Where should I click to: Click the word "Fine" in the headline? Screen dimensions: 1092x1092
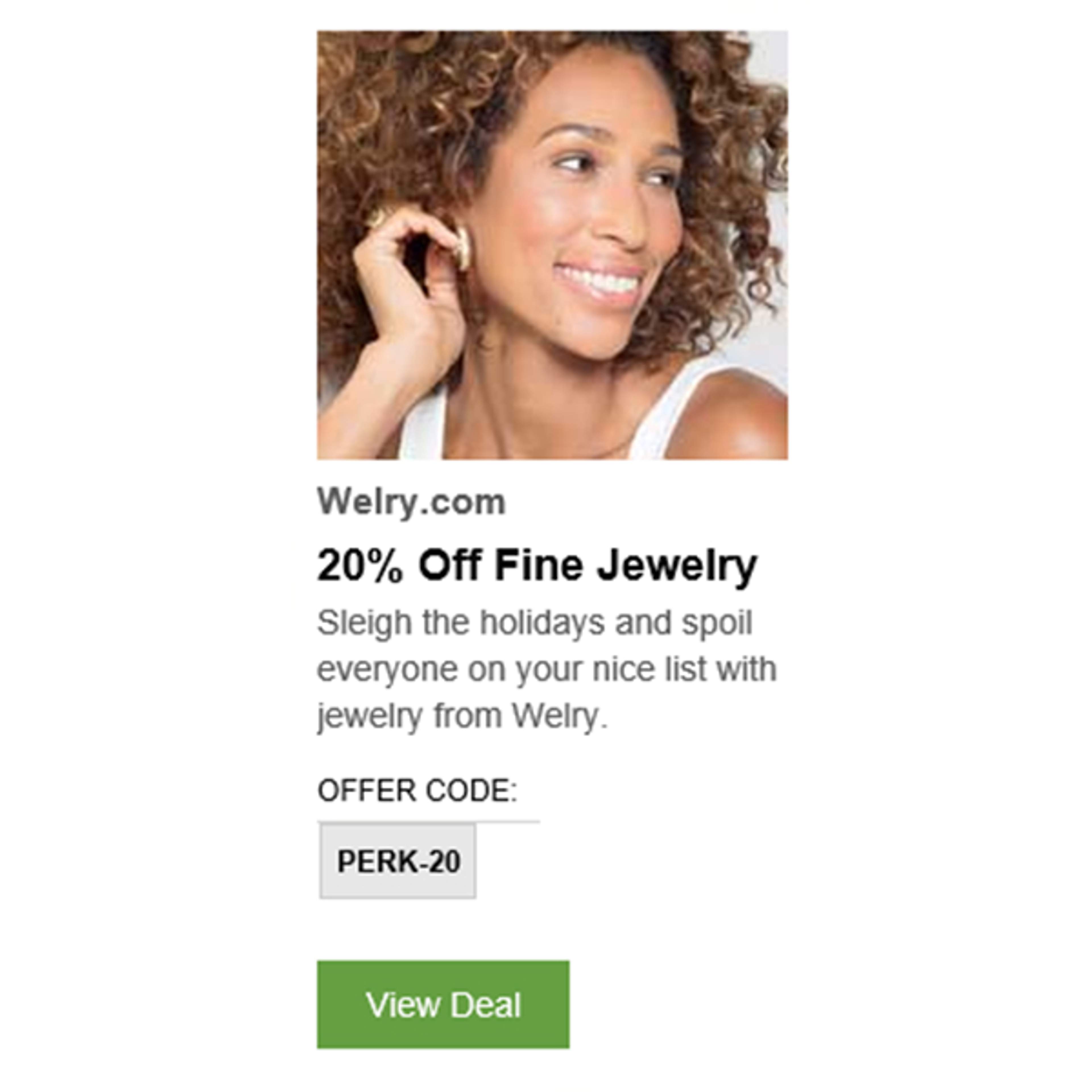[538, 565]
